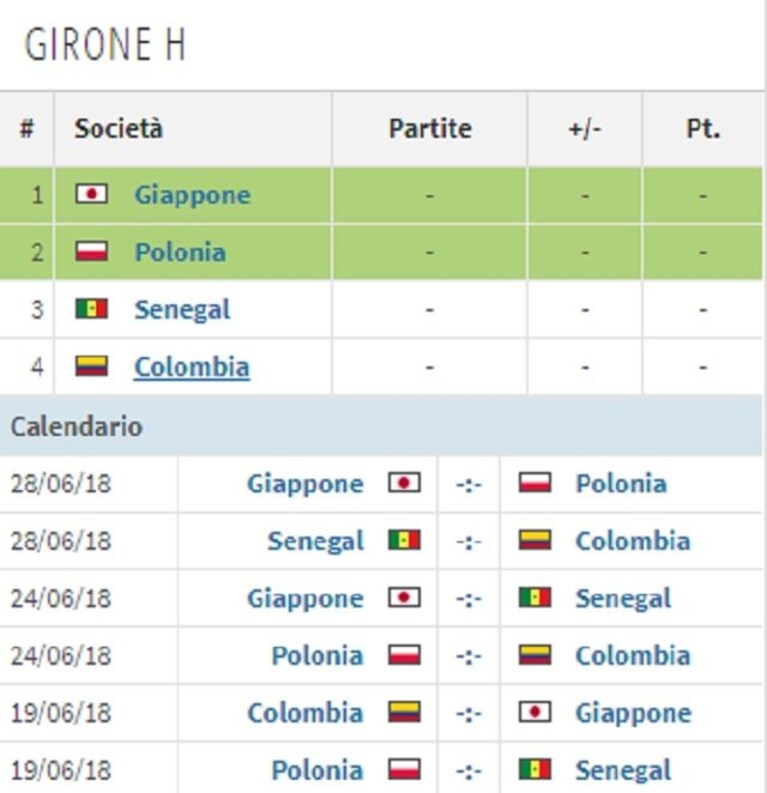Click Senegal flag in Giappone-Senegal 24/06/18 match
Screen dimensions: 767x793
tap(535, 598)
